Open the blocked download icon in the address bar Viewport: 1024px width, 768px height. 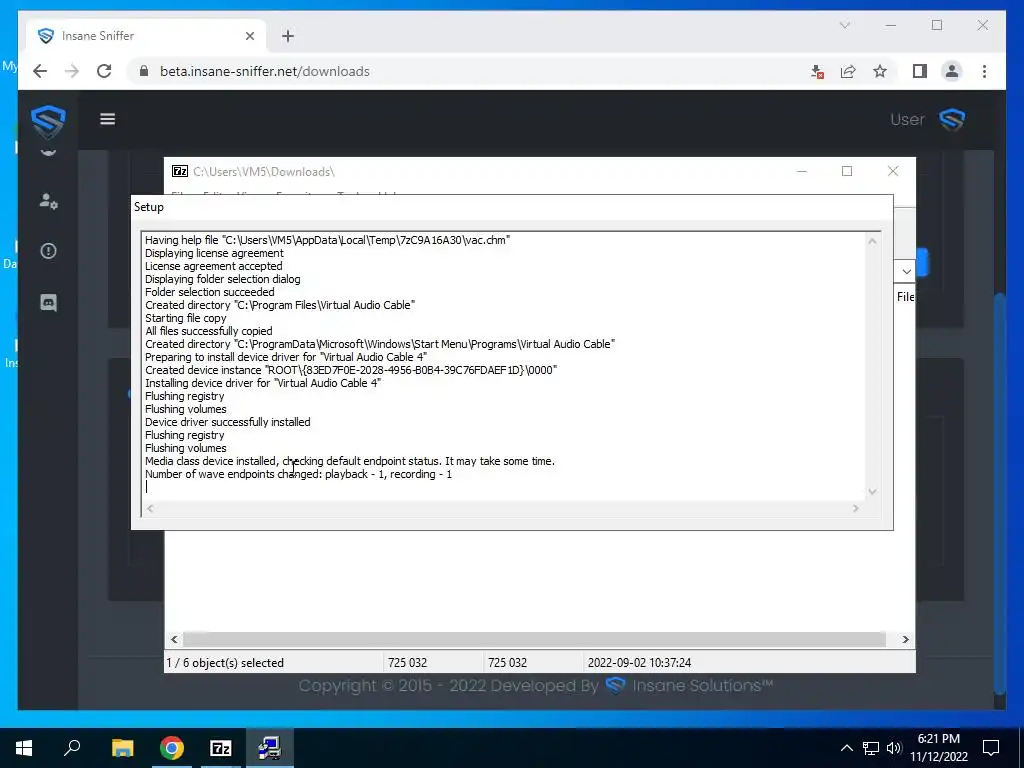(817, 71)
